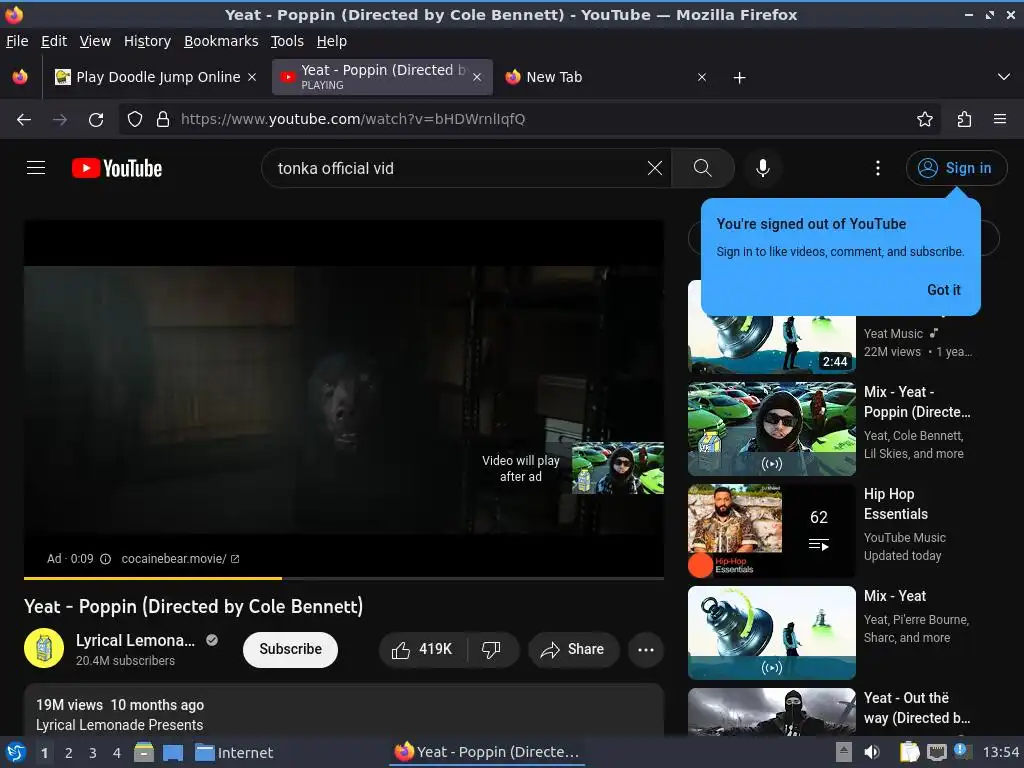The image size is (1024, 768).
Task: Close the Doodle Jump tab
Action: (251, 77)
